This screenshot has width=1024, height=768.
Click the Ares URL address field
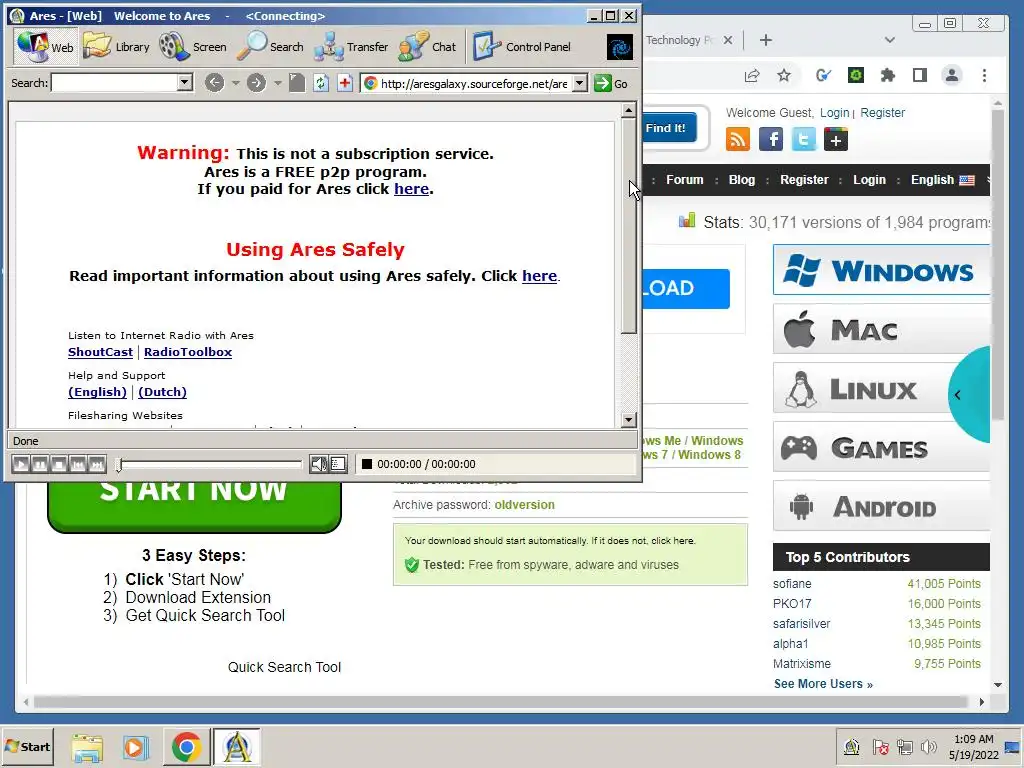click(466, 84)
